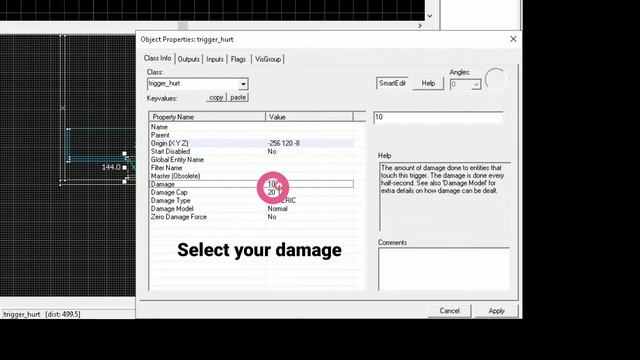Click the Value column header
The width and height of the screenshot is (640, 360).
(x=309, y=117)
